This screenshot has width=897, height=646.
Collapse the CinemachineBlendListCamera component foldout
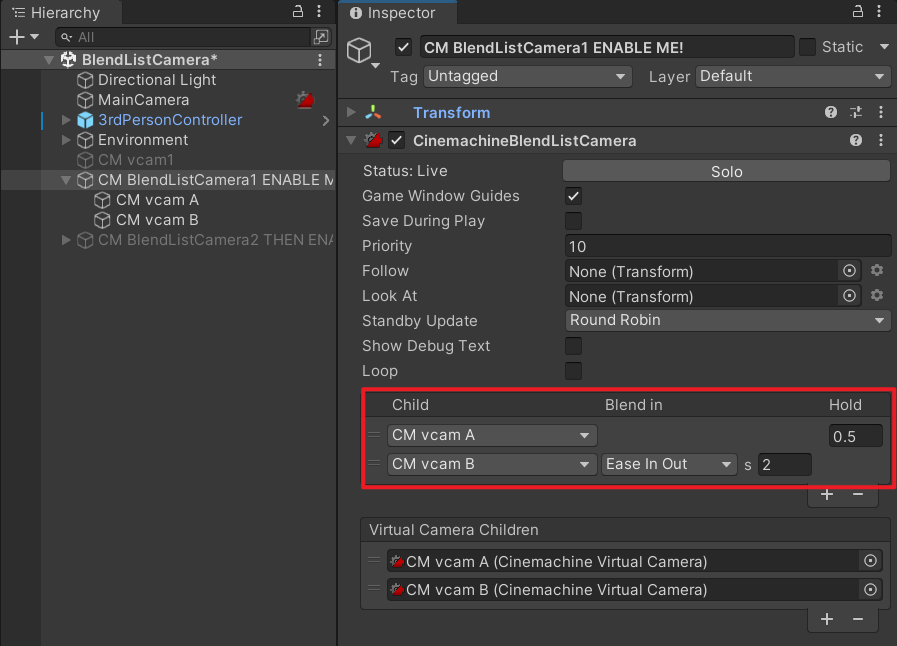click(x=351, y=140)
